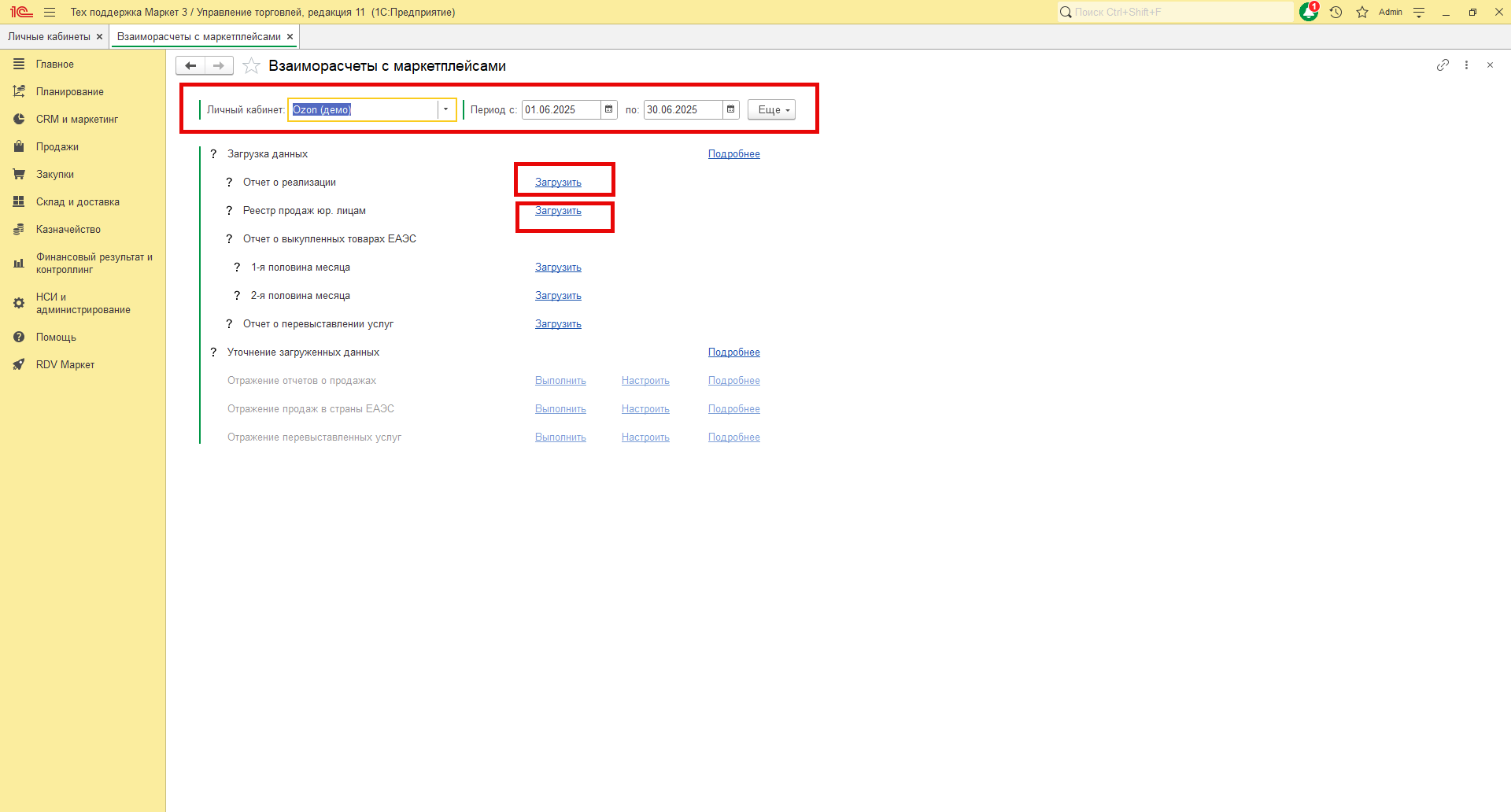Open the Казначейство section
Viewport: 1511px width, 812px height.
pos(83,230)
